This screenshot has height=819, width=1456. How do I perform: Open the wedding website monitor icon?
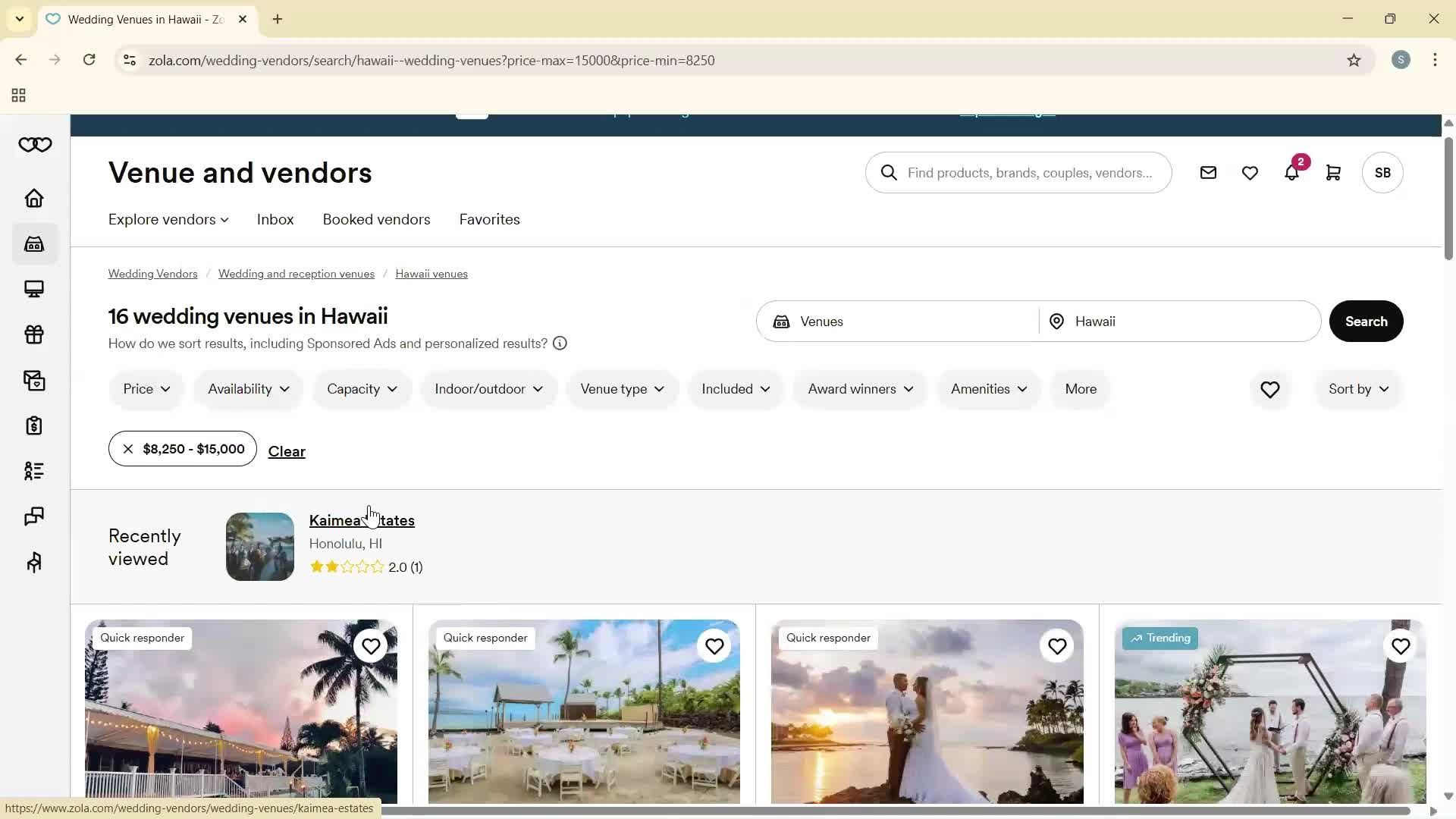(x=33, y=289)
